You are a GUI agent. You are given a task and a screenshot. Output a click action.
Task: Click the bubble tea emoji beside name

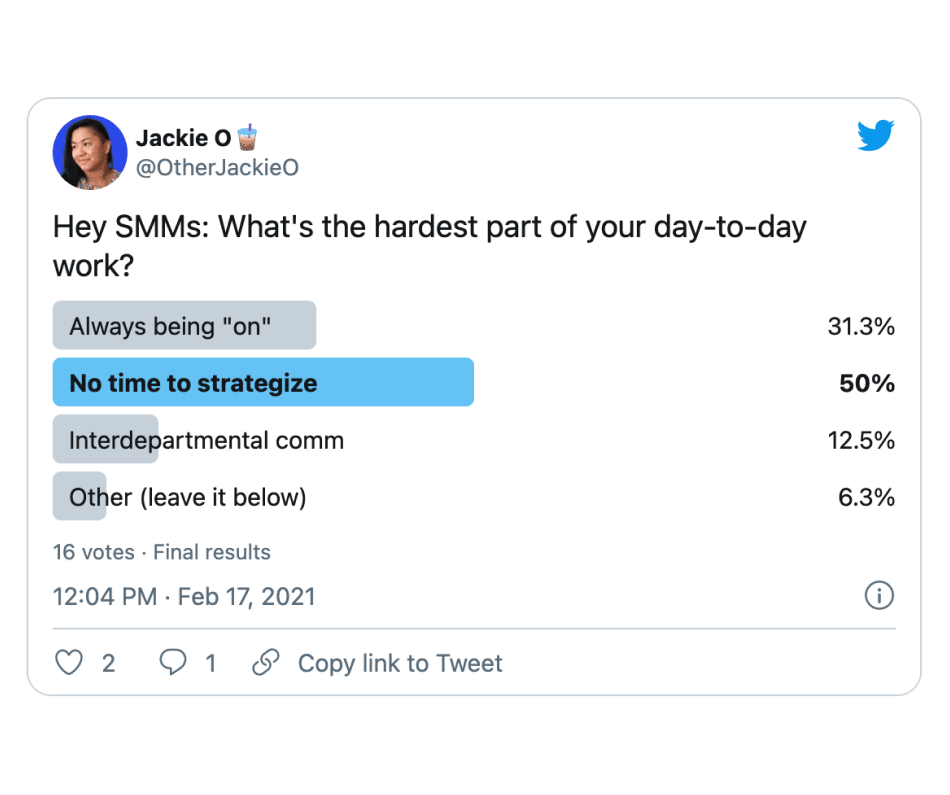[248, 137]
